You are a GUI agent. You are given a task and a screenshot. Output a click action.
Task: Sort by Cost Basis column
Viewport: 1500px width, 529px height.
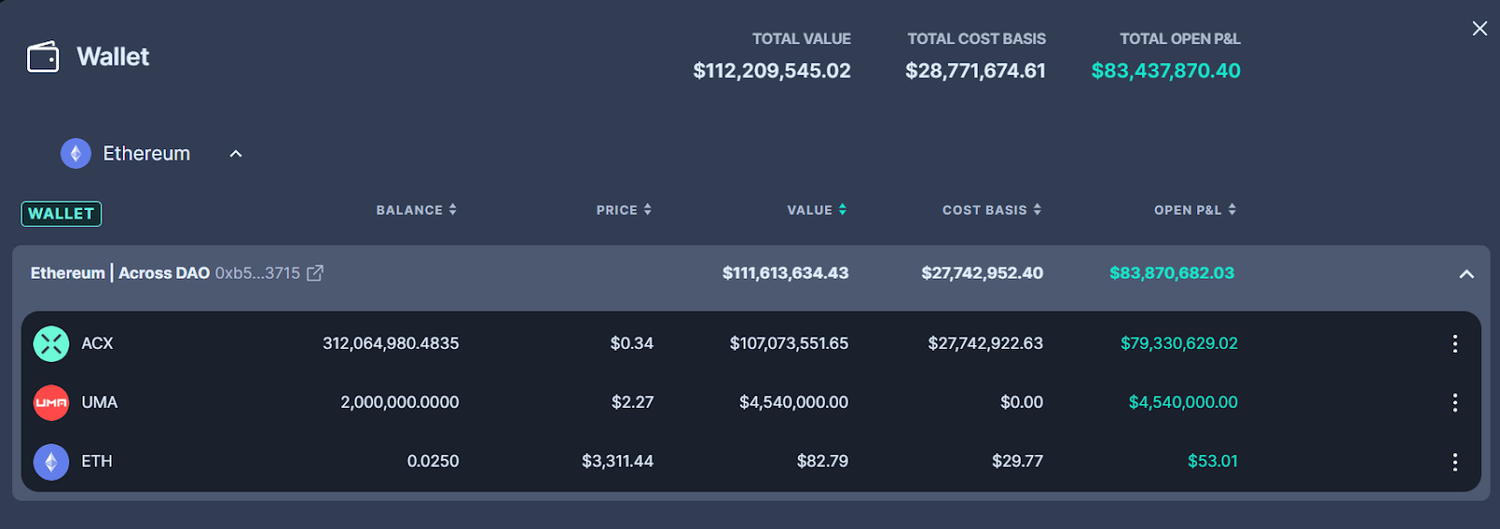coord(991,210)
